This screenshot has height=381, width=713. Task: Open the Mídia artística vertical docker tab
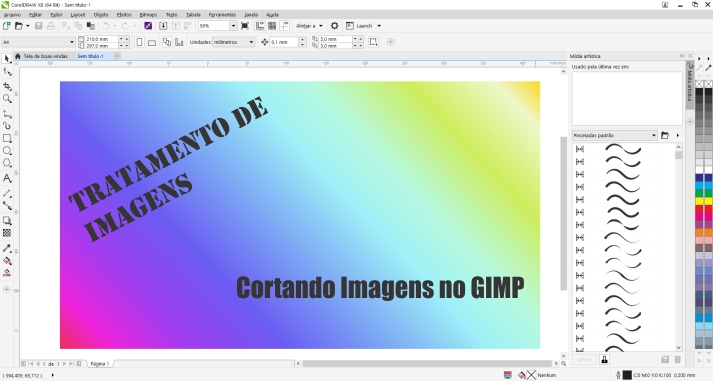[690, 84]
